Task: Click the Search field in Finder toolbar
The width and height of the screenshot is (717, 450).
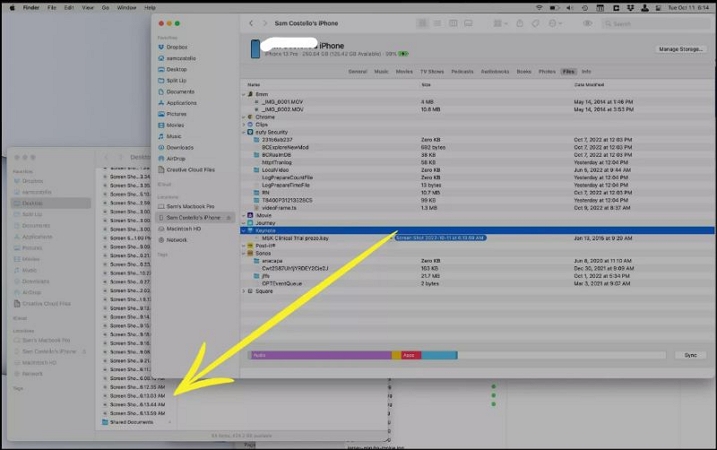Action: coord(656,23)
